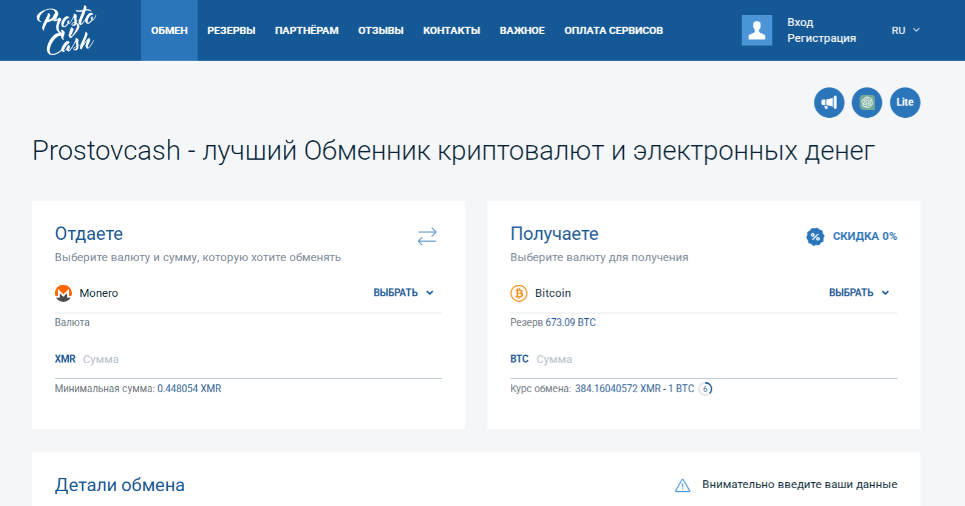Open the ОПЛАТА СЕРВИСОВ menu item
The height and width of the screenshot is (506, 965).
[x=614, y=30]
